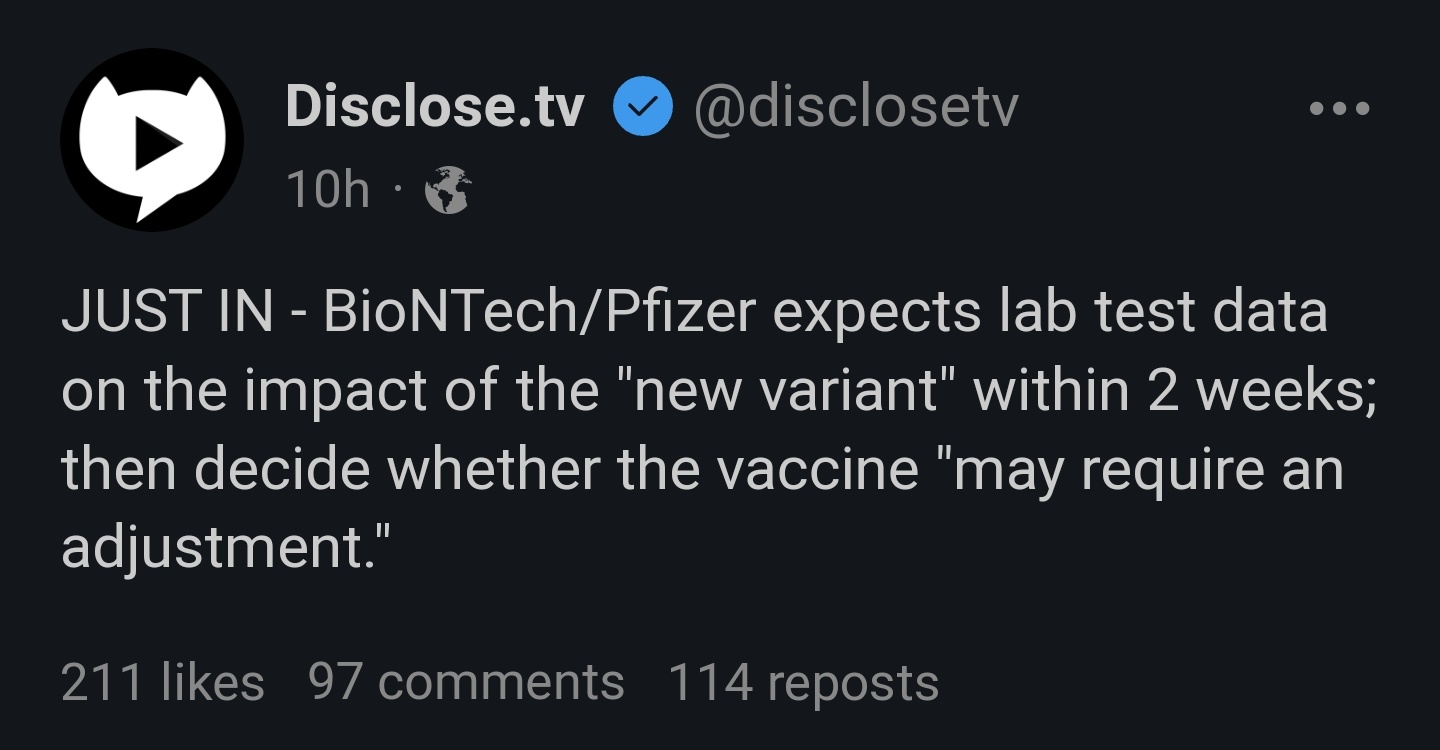
Task: Click the words JUST IN in the post
Action: tap(167, 313)
